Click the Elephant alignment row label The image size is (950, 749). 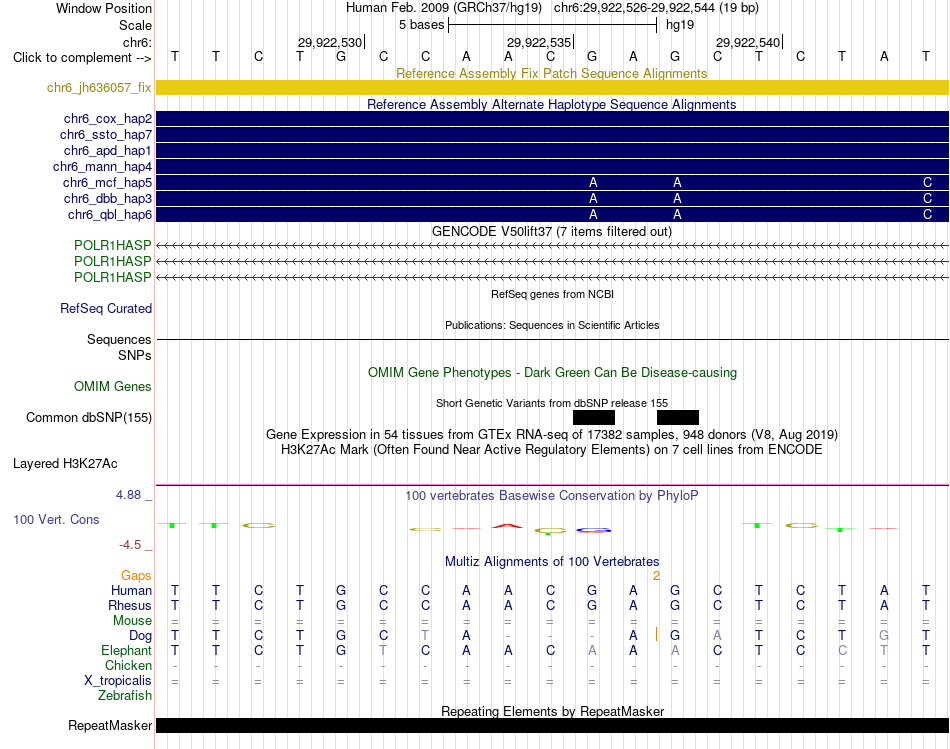click(x=126, y=651)
